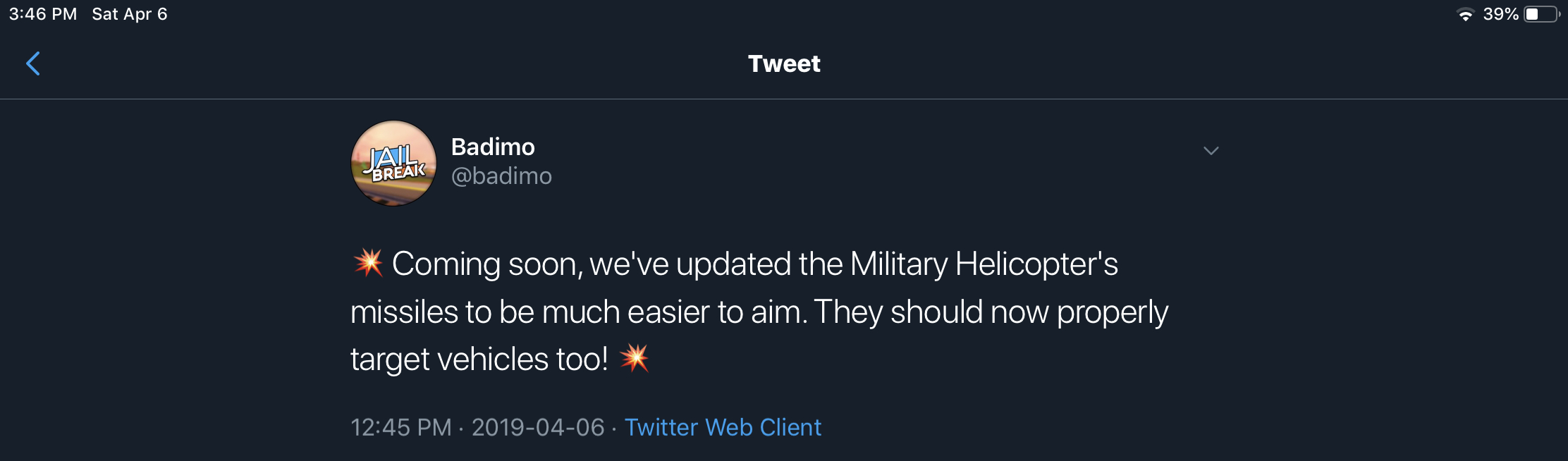Tap the blue back arrow
The width and height of the screenshot is (1568, 461).
tap(33, 63)
